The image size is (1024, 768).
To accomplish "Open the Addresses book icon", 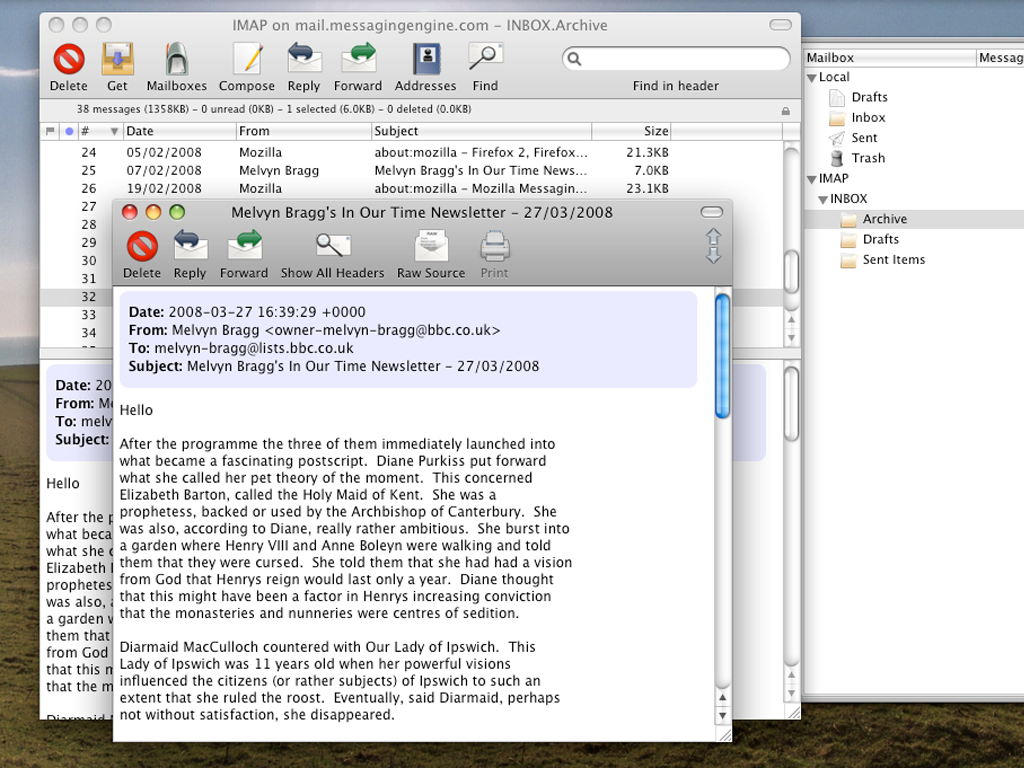I will [426, 59].
